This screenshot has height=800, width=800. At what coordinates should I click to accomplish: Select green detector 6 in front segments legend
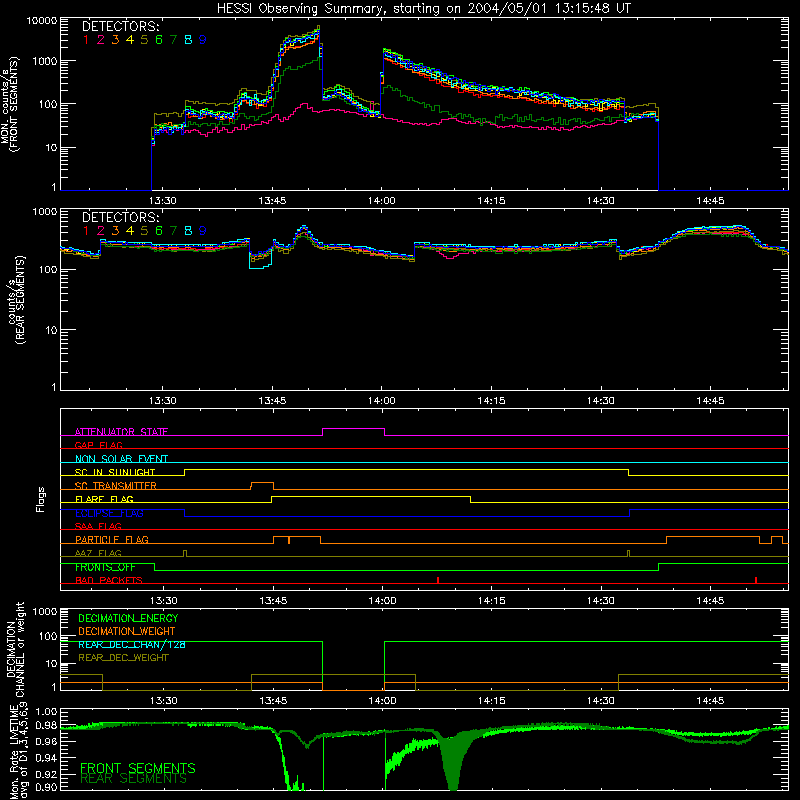159,40
